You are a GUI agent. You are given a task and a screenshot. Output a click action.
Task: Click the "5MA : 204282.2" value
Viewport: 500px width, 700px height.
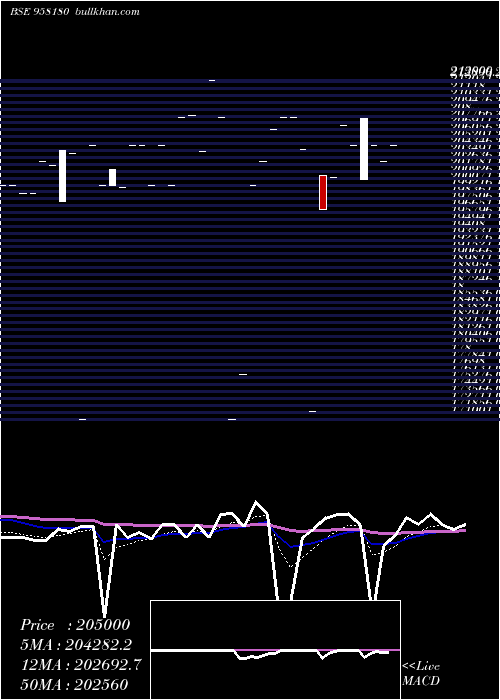[x=75, y=645]
